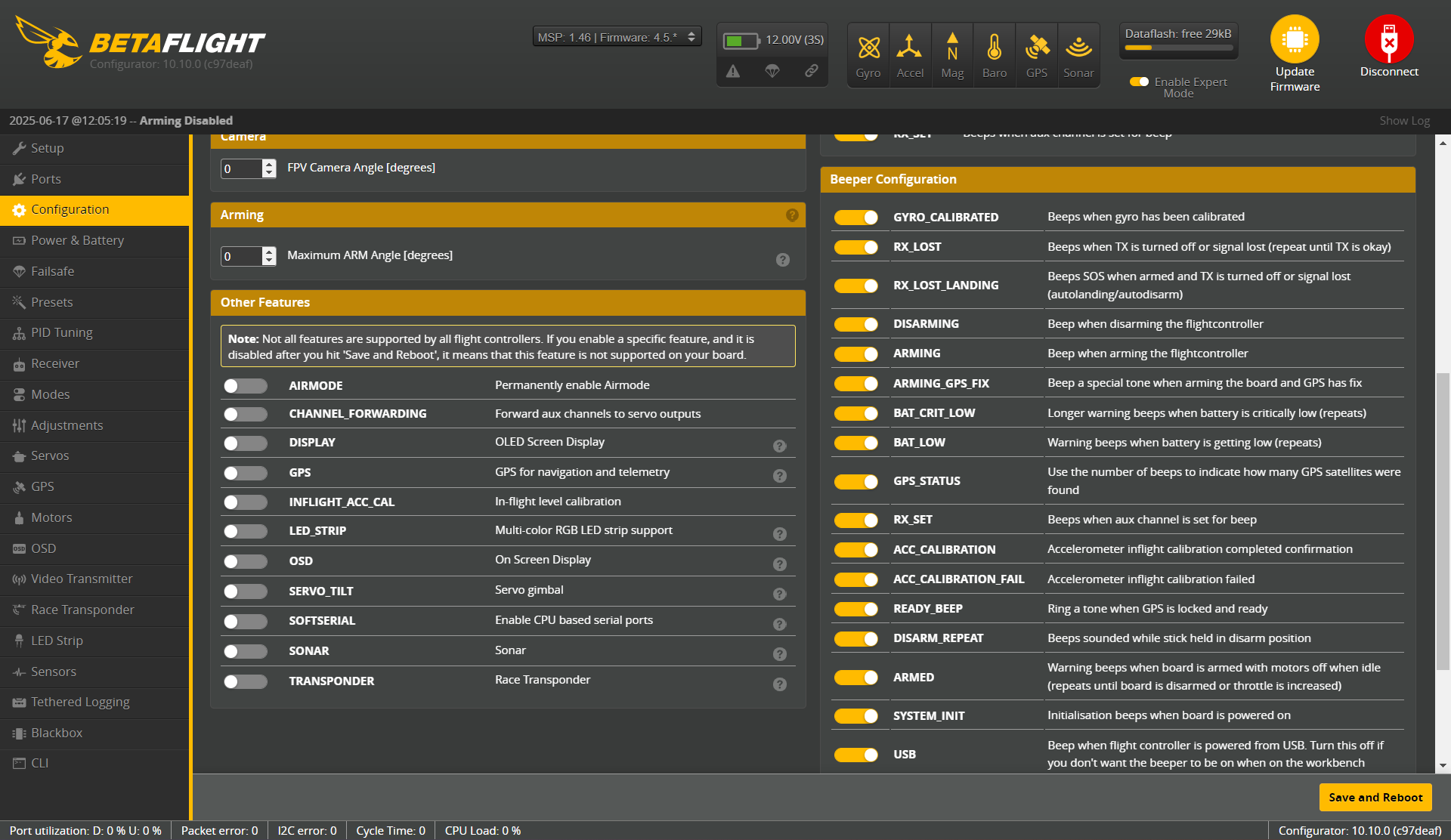Turn off the ARMED beeper toggle
Image resolution: width=1451 pixels, height=840 pixels.
pyautogui.click(x=856, y=678)
